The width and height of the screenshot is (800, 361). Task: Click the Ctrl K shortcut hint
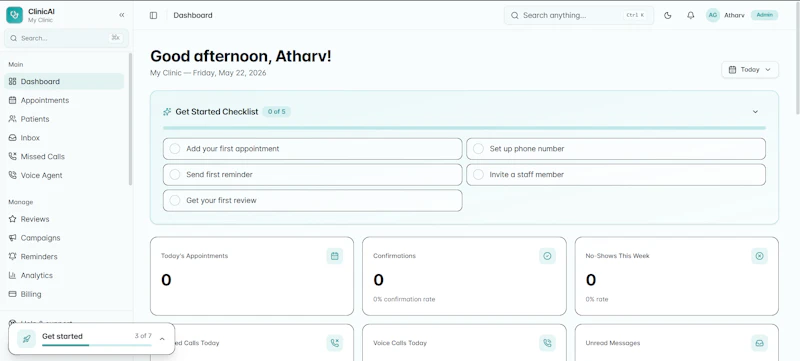pos(635,15)
